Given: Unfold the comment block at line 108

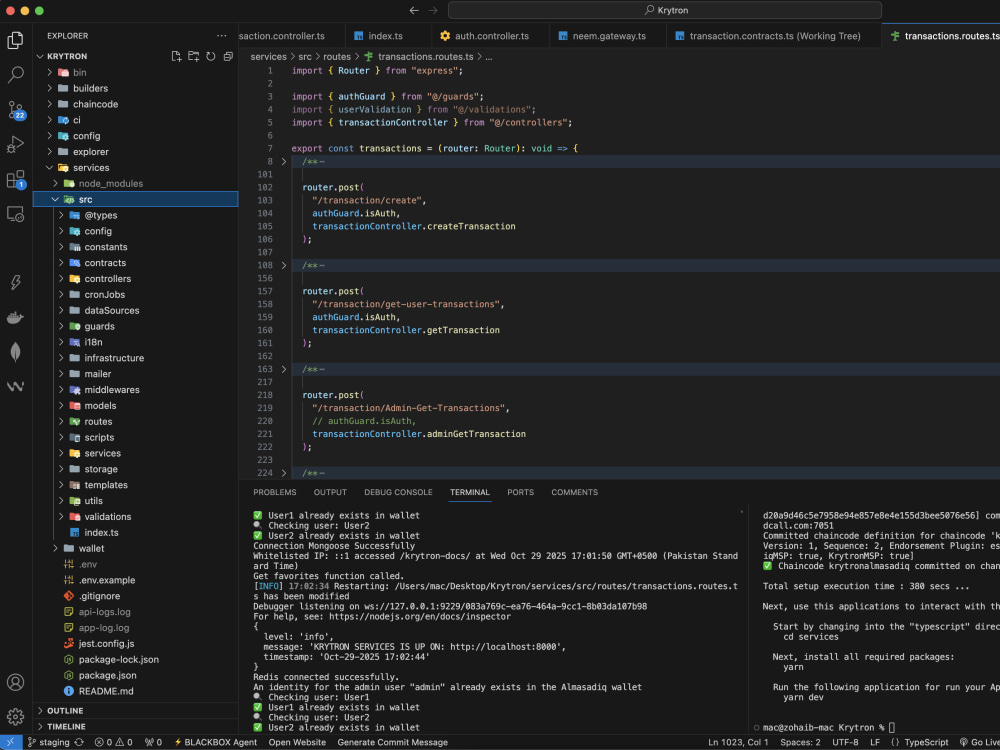Looking at the screenshot, I should (x=284, y=265).
